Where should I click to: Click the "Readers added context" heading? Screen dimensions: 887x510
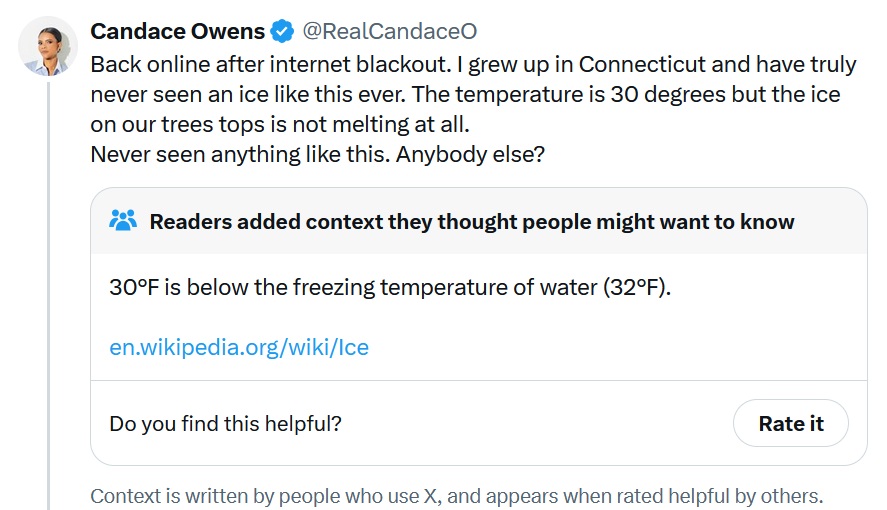coord(471,221)
